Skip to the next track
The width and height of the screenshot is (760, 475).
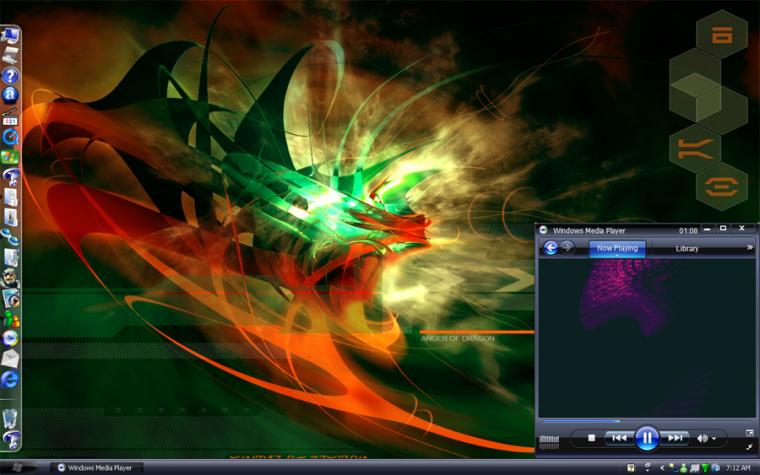pyautogui.click(x=675, y=438)
